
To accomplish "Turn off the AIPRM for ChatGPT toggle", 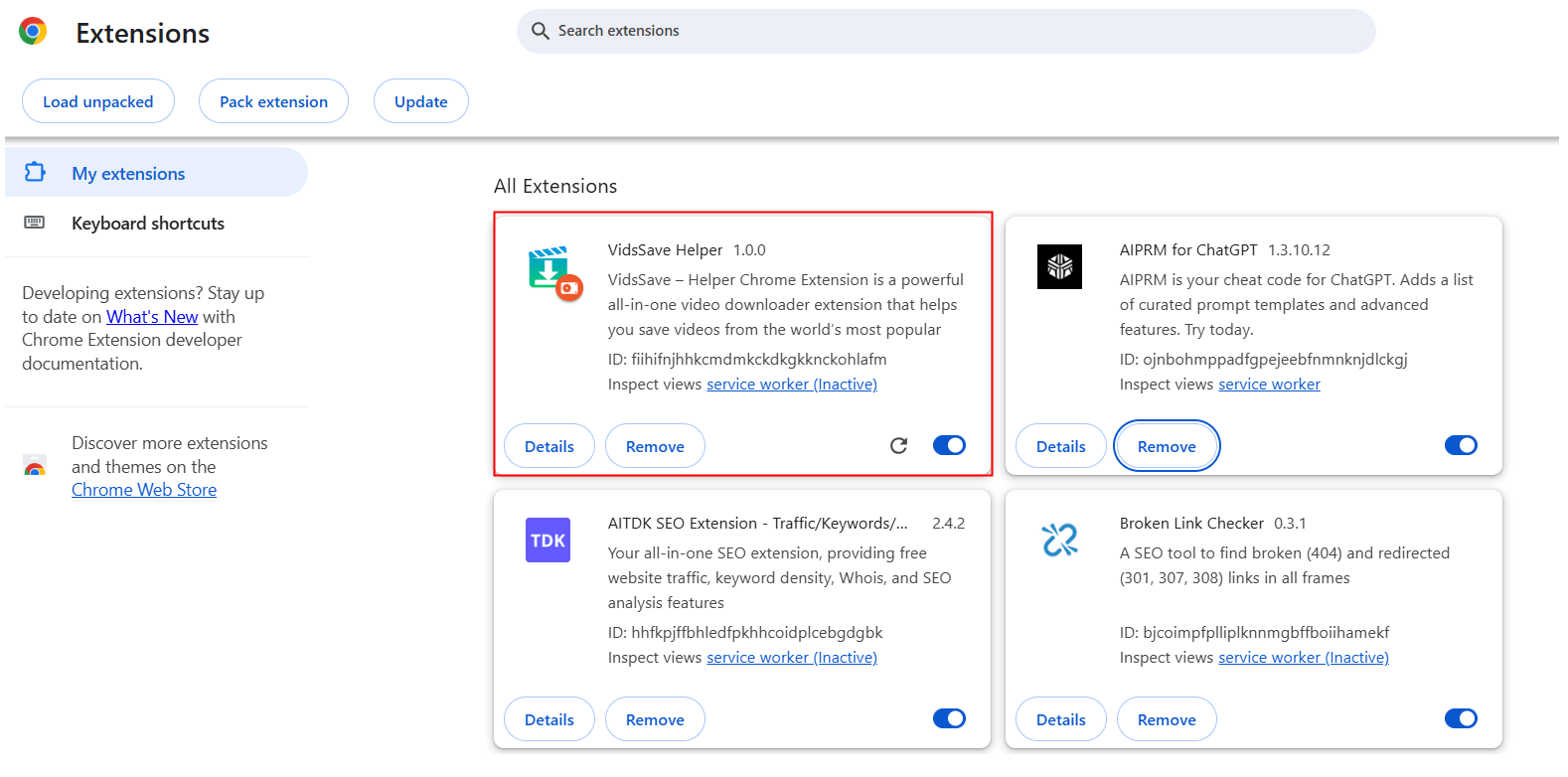I will (x=1461, y=445).
